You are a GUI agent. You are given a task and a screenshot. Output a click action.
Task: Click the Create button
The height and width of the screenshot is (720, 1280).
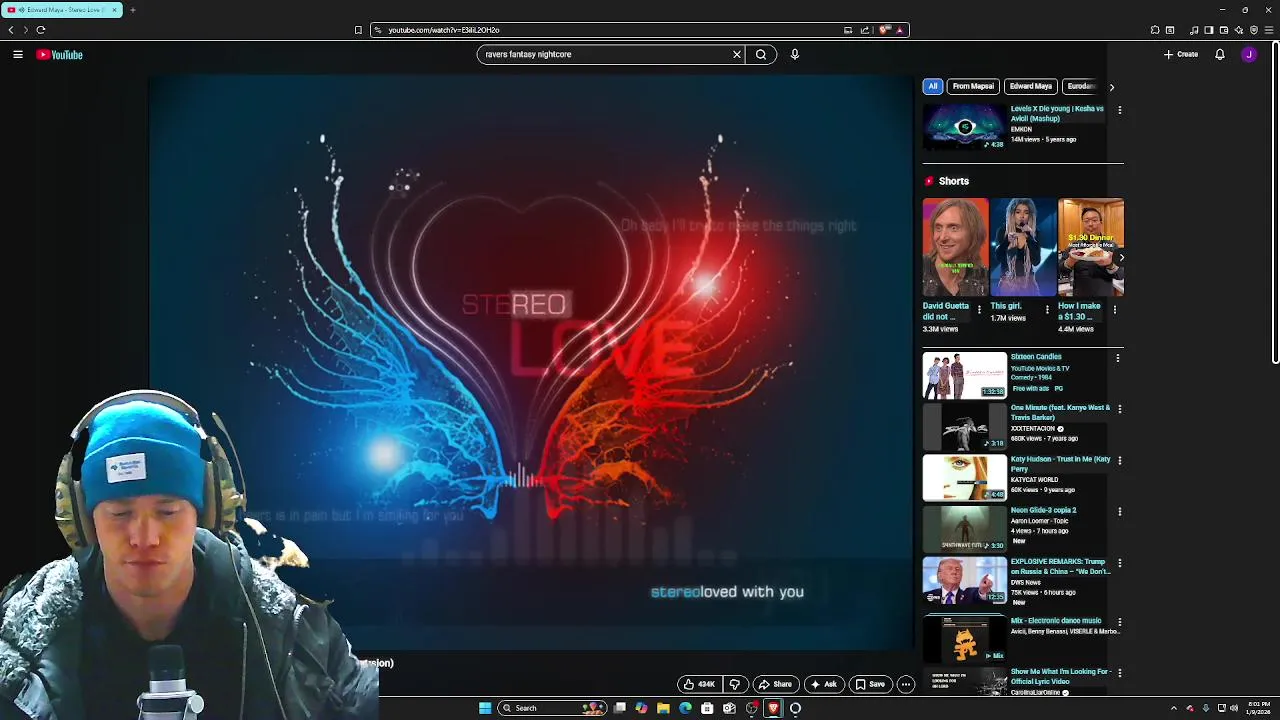pos(1181,55)
